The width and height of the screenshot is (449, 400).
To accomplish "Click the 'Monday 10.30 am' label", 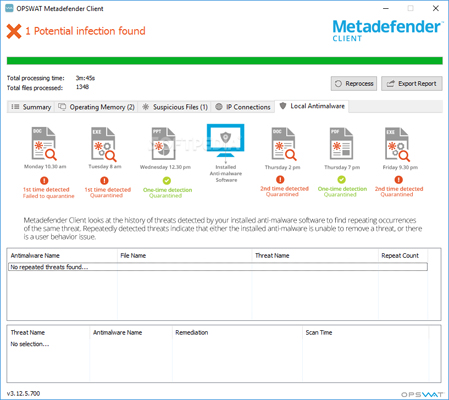I will 45,166.
